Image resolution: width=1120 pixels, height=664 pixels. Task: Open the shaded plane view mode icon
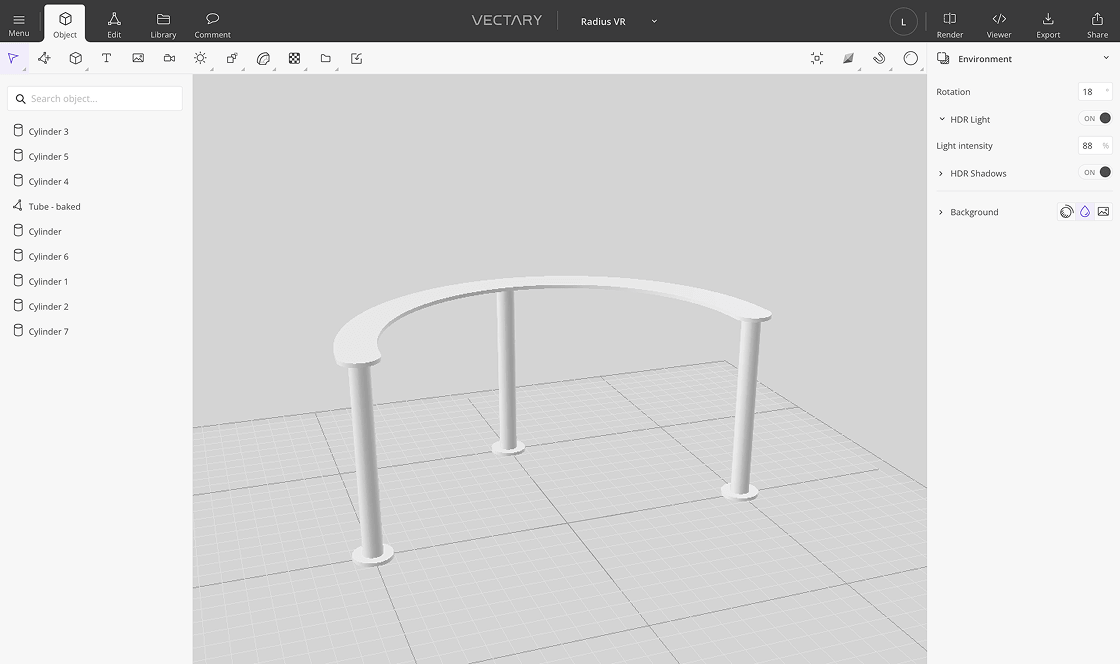click(848, 59)
